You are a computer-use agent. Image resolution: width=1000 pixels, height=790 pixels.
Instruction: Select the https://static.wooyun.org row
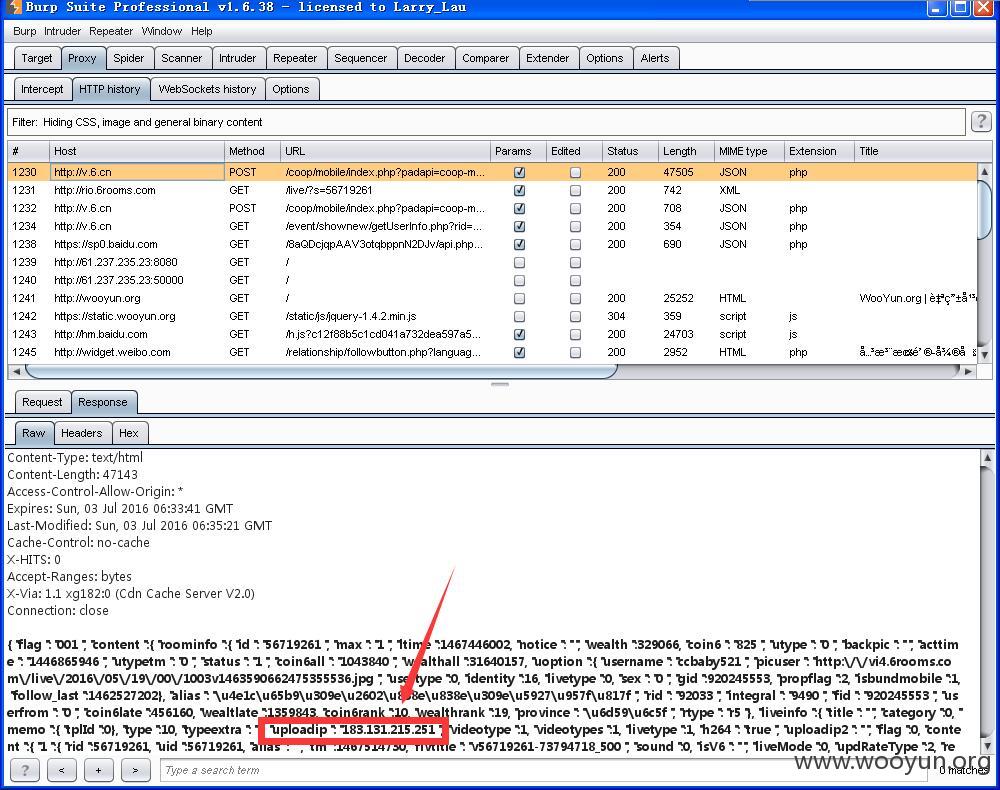(x=492, y=316)
